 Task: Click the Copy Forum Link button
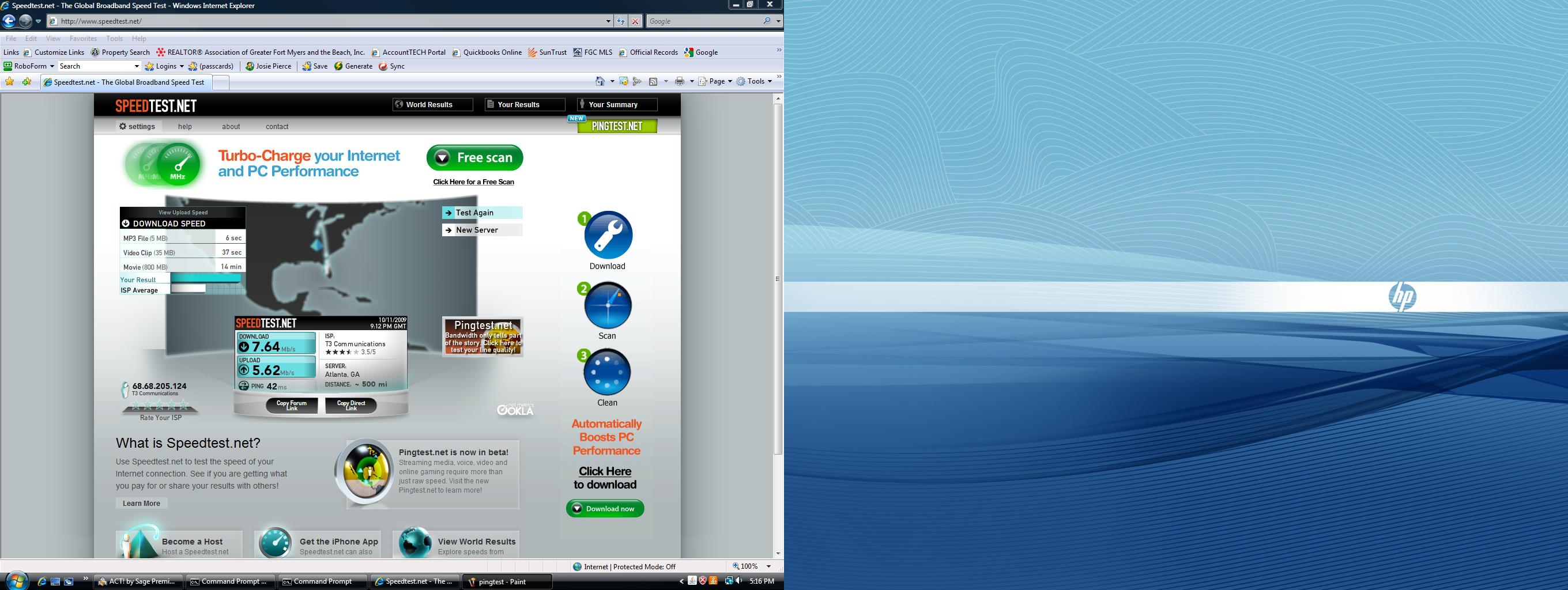click(x=292, y=405)
